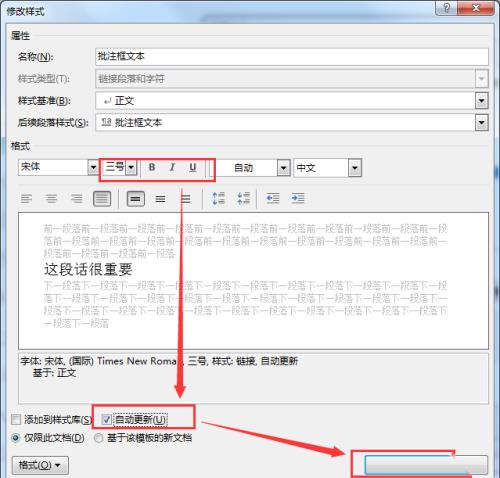Open 中文 language dropdown

(355, 168)
